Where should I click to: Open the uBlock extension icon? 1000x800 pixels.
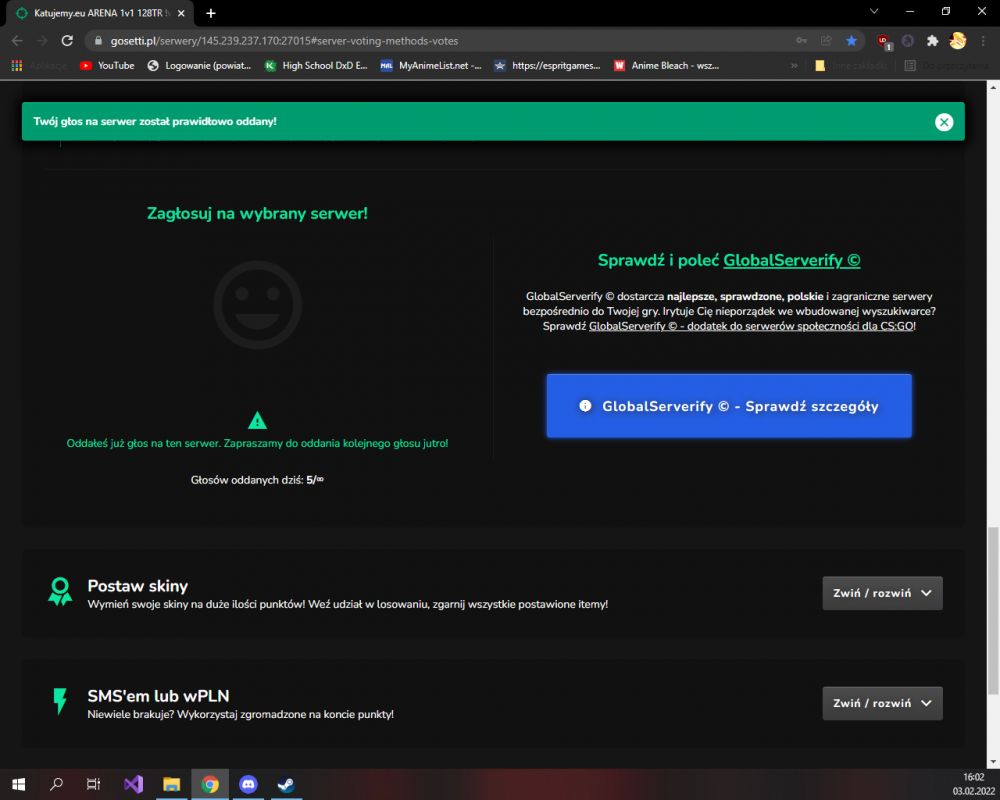(x=884, y=41)
